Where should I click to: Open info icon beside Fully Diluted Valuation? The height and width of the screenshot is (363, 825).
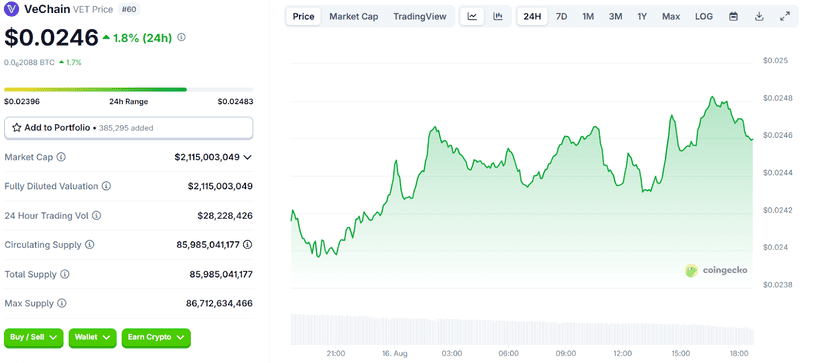pos(106,186)
